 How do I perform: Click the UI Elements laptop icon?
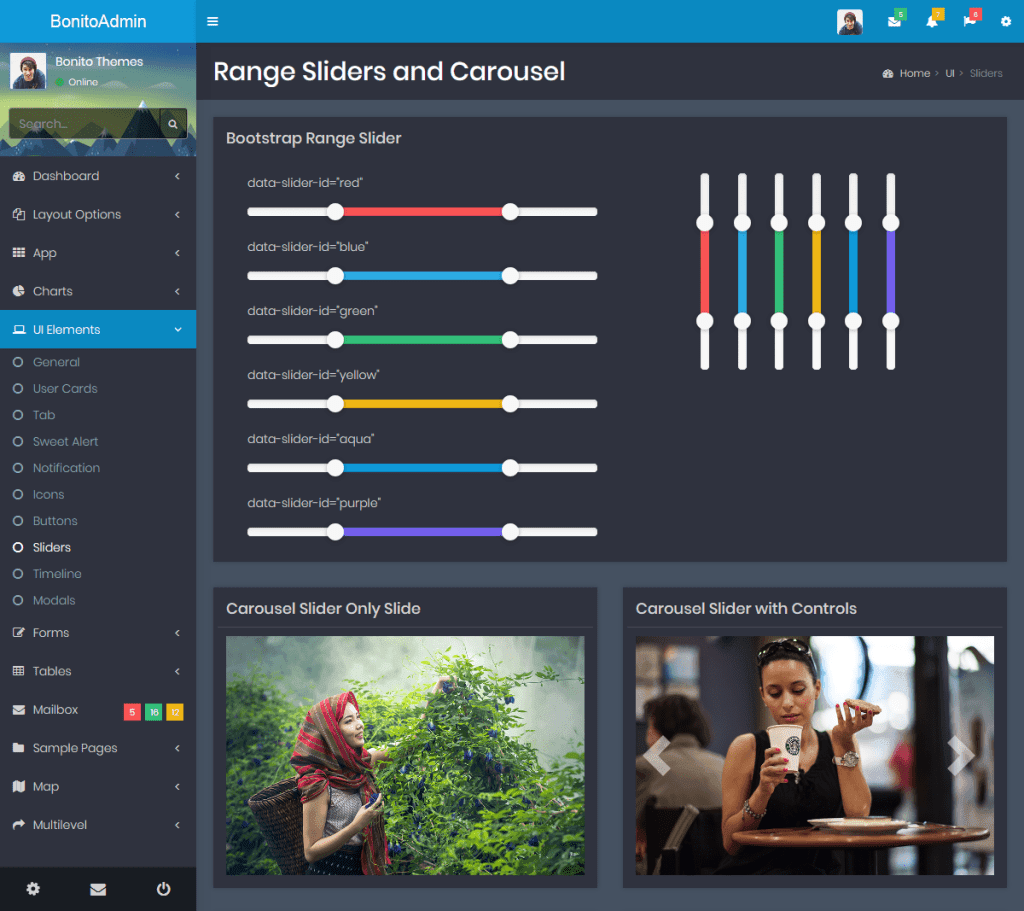19,329
